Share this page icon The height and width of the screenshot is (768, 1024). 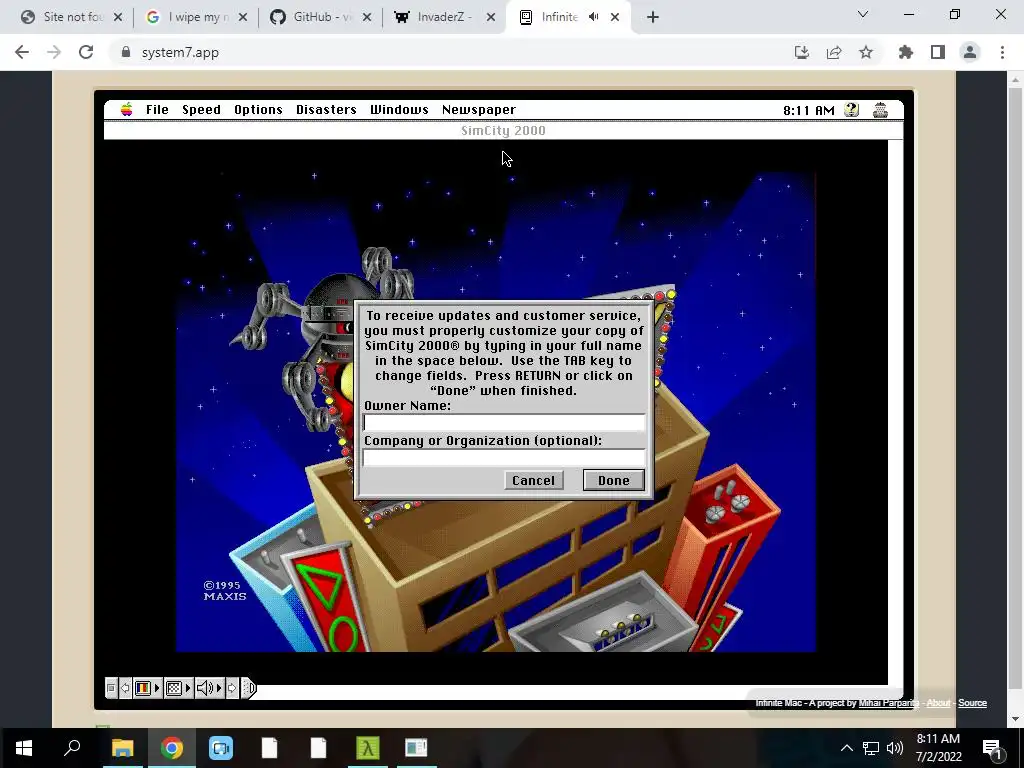834,52
